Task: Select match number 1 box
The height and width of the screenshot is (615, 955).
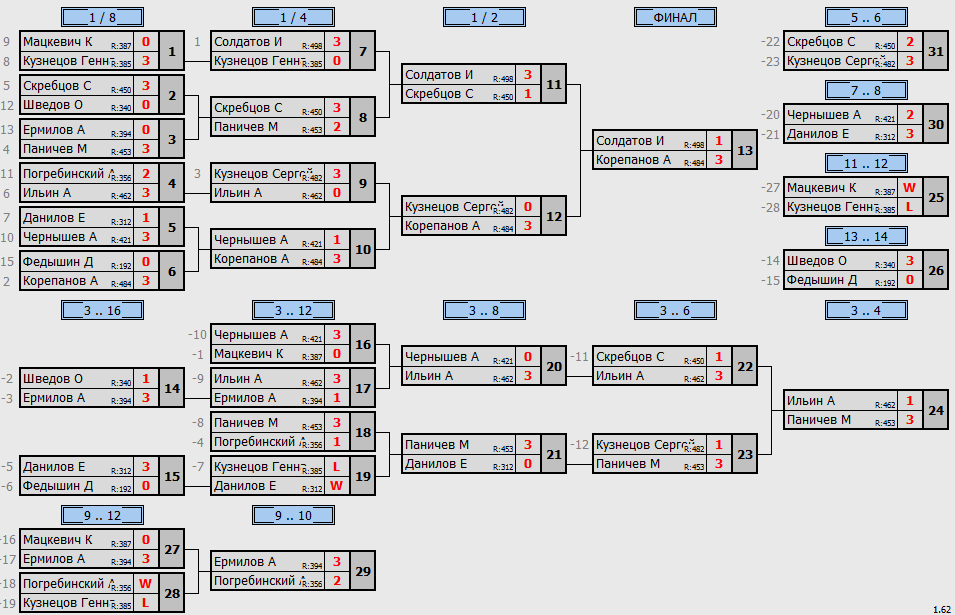Action: [172, 51]
